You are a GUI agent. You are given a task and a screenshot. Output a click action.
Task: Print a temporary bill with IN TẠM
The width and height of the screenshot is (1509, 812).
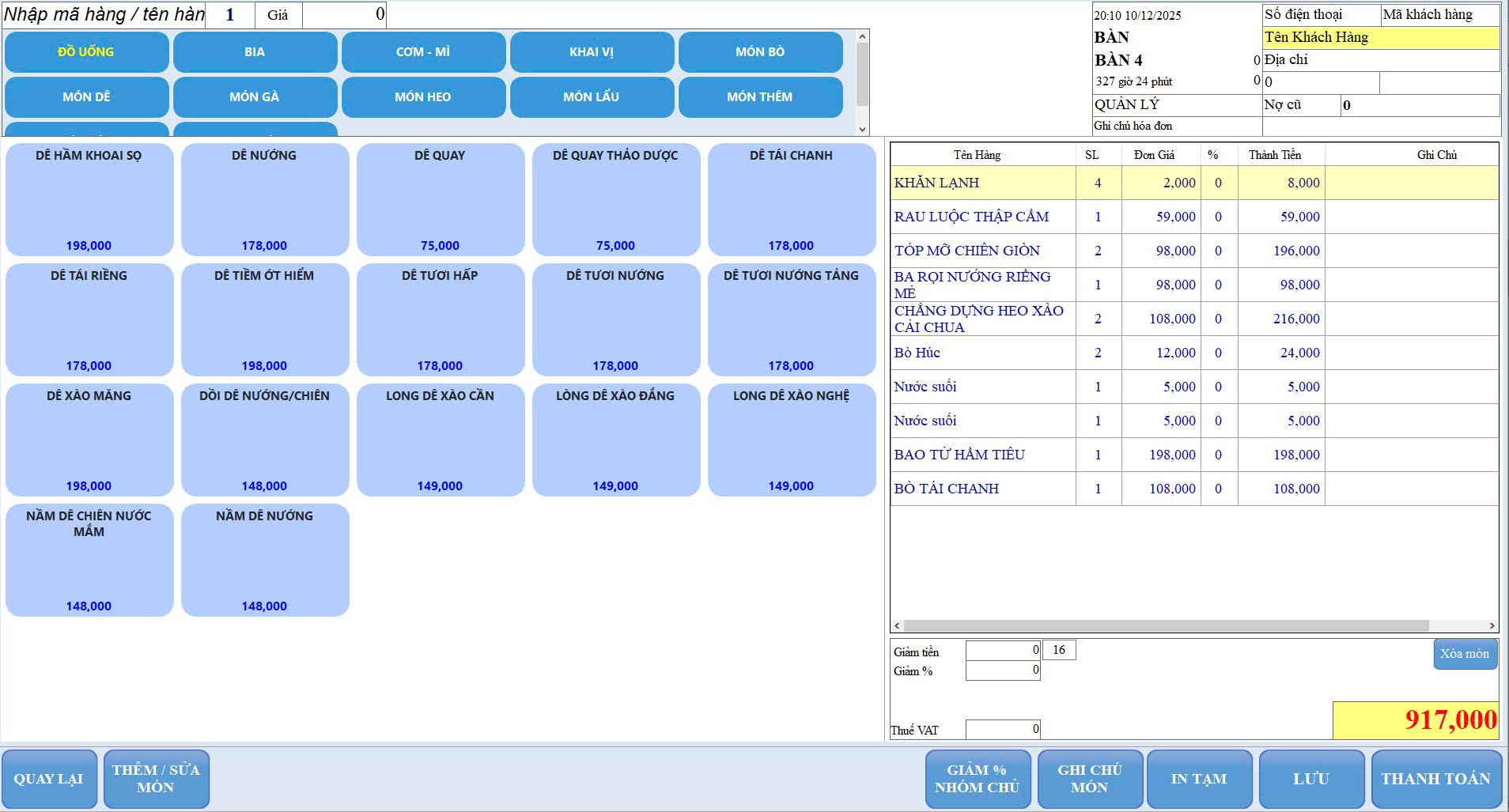[1199, 779]
